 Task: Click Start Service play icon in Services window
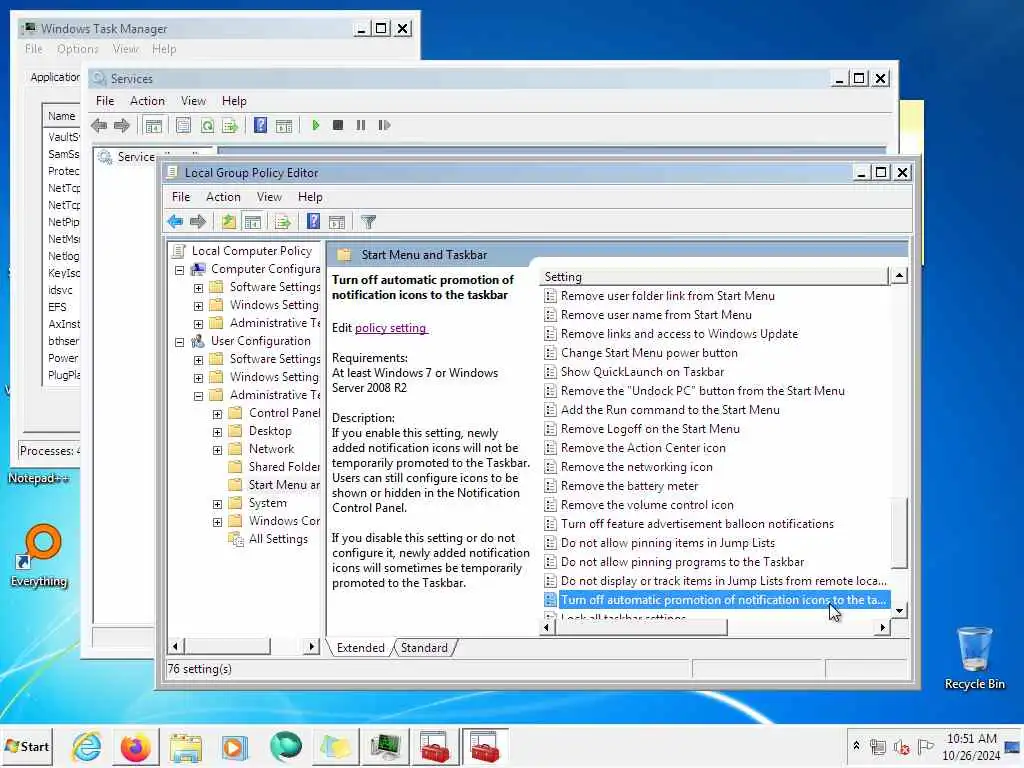coord(315,125)
